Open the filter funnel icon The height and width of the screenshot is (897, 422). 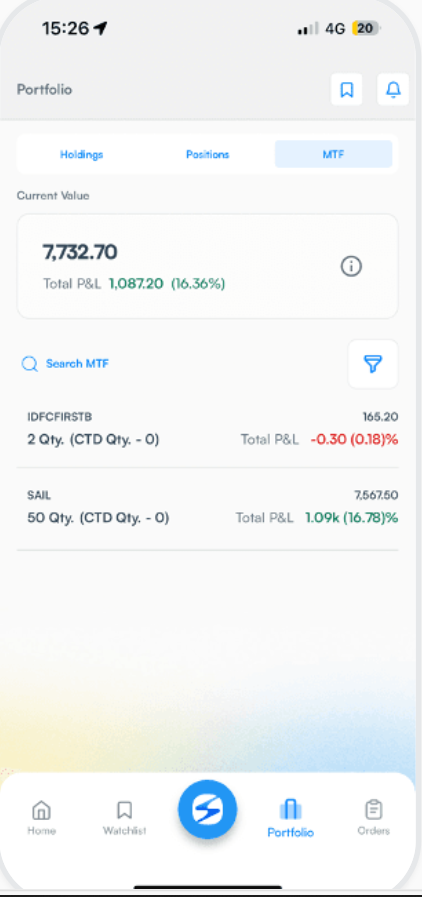pyautogui.click(x=373, y=364)
